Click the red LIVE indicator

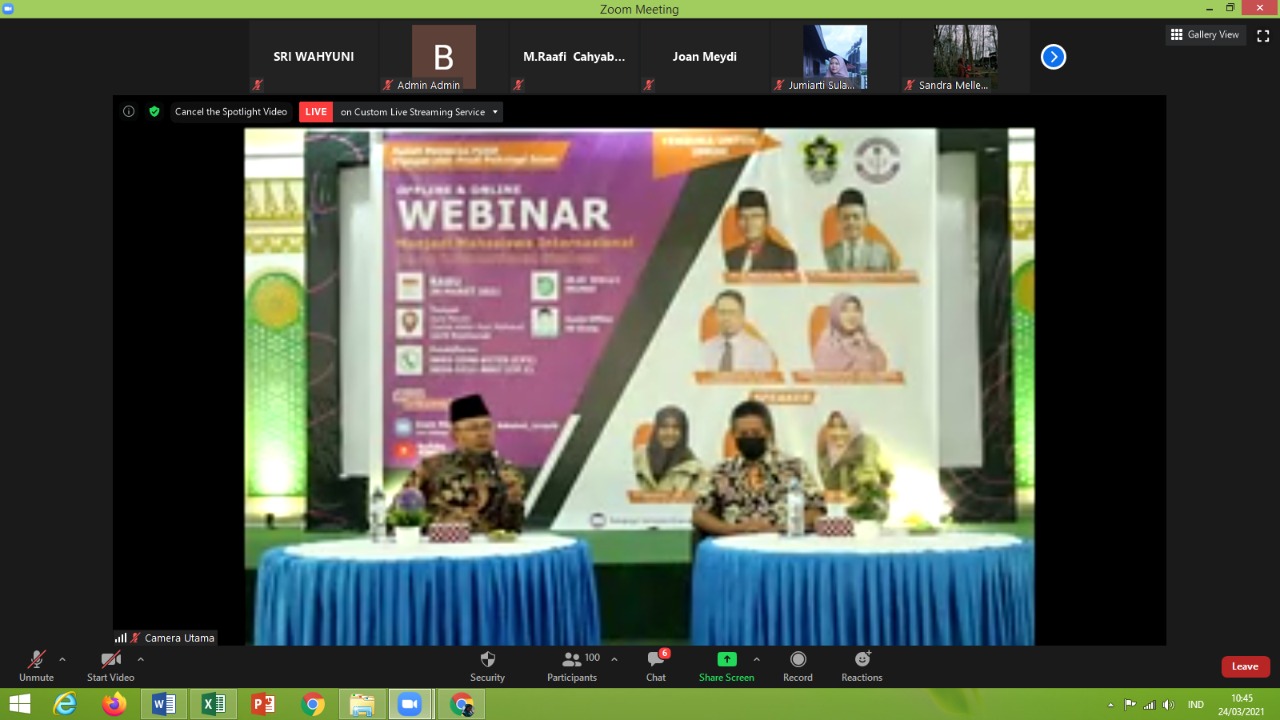pyautogui.click(x=316, y=112)
